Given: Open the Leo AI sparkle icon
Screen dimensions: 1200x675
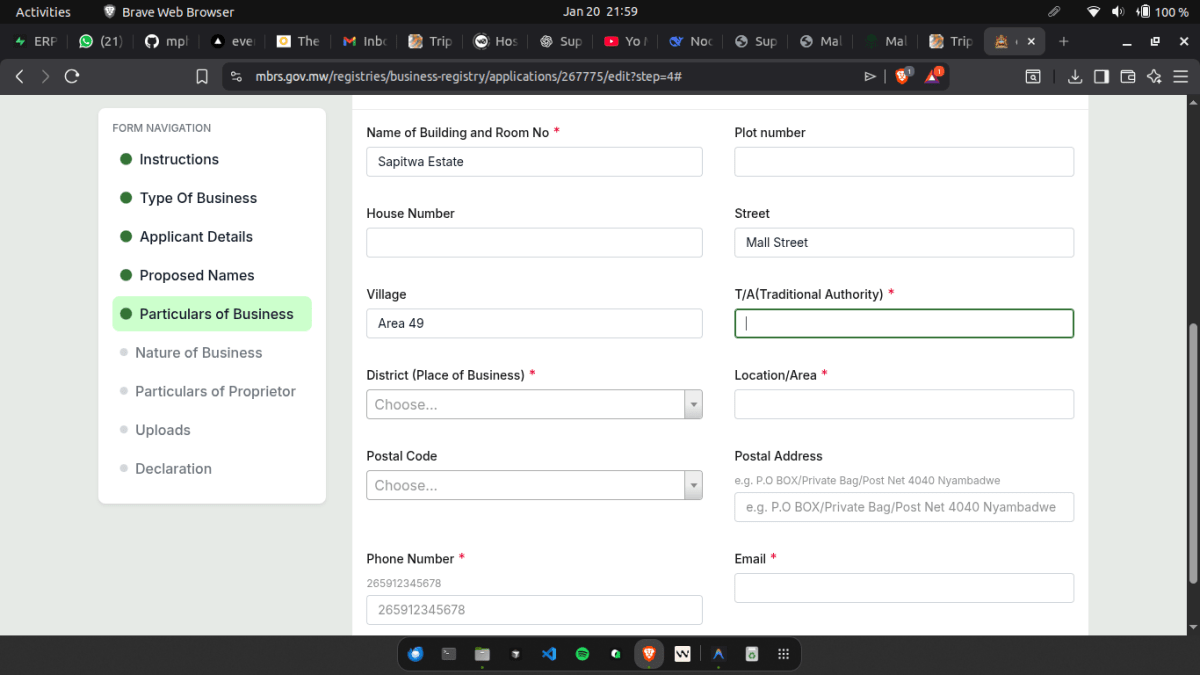Looking at the screenshot, I should tap(1154, 76).
